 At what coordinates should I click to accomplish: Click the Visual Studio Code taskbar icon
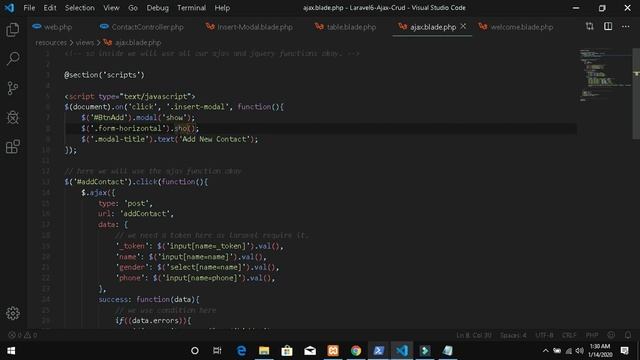[402, 351]
